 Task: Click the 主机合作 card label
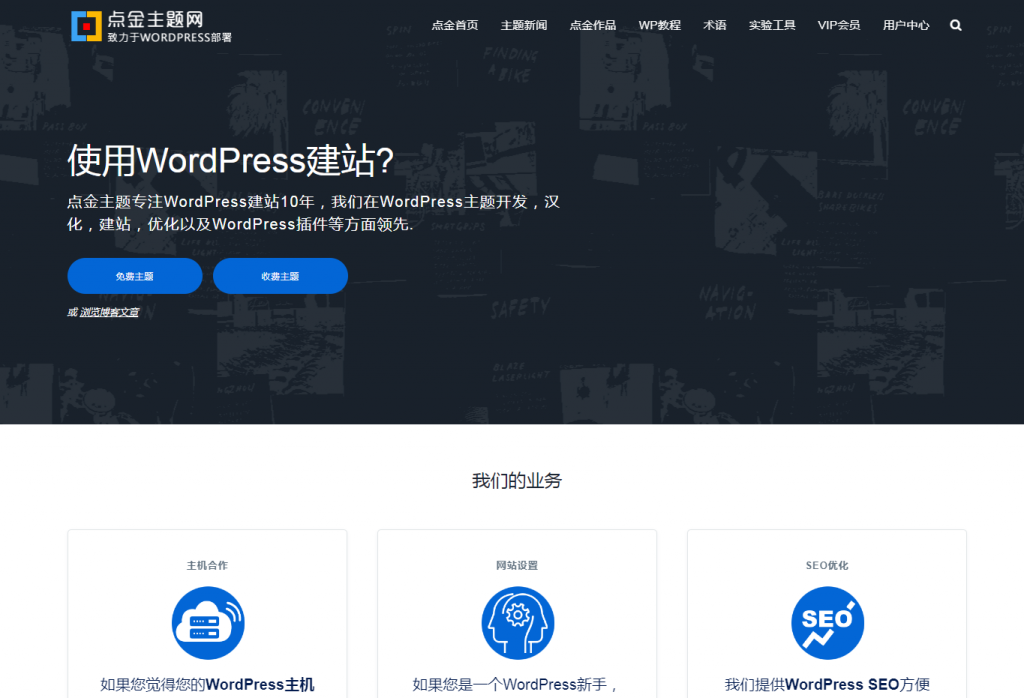point(207,565)
